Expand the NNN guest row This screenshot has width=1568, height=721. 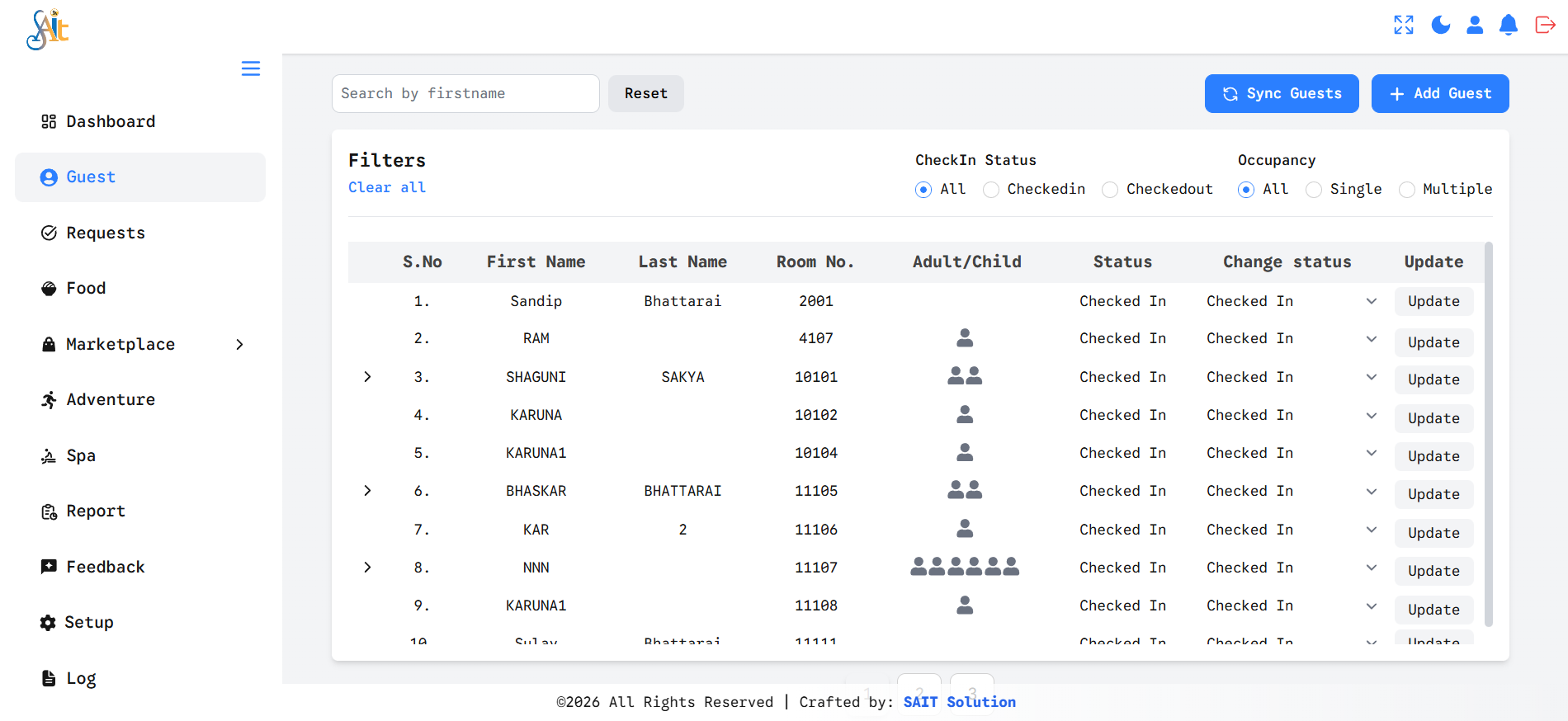367,568
